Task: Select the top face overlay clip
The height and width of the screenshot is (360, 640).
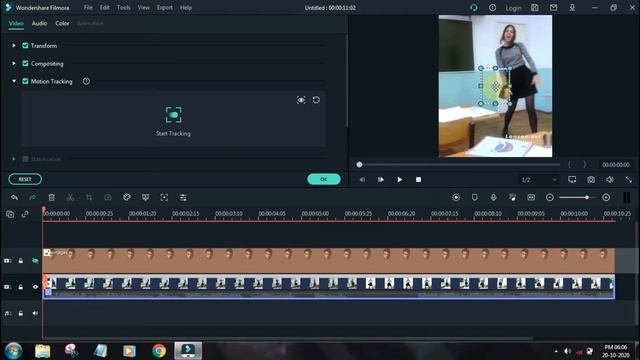Action: [x=329, y=260]
